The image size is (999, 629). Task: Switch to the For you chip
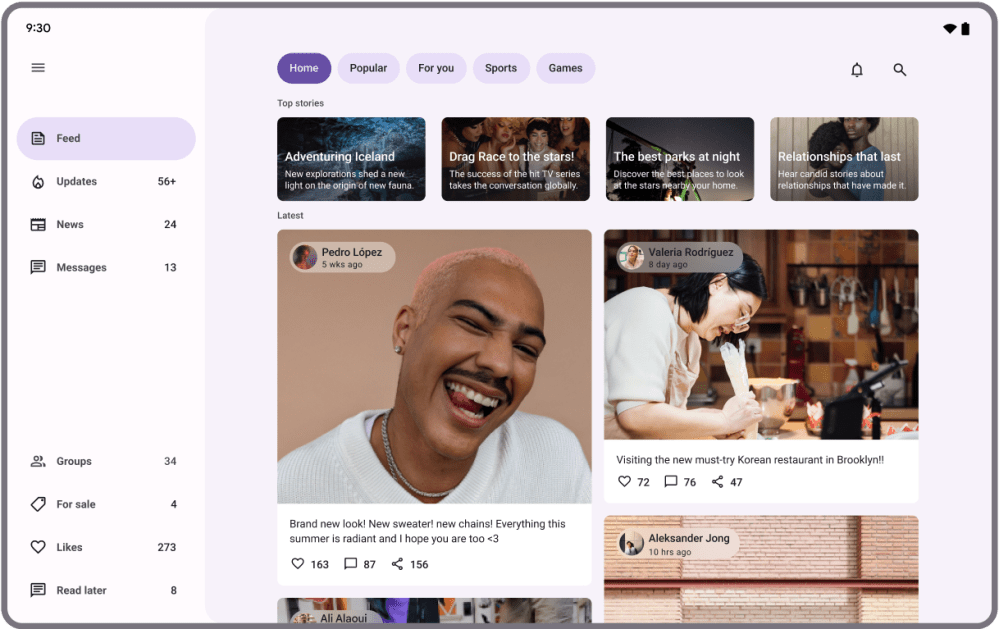pyautogui.click(x=435, y=68)
